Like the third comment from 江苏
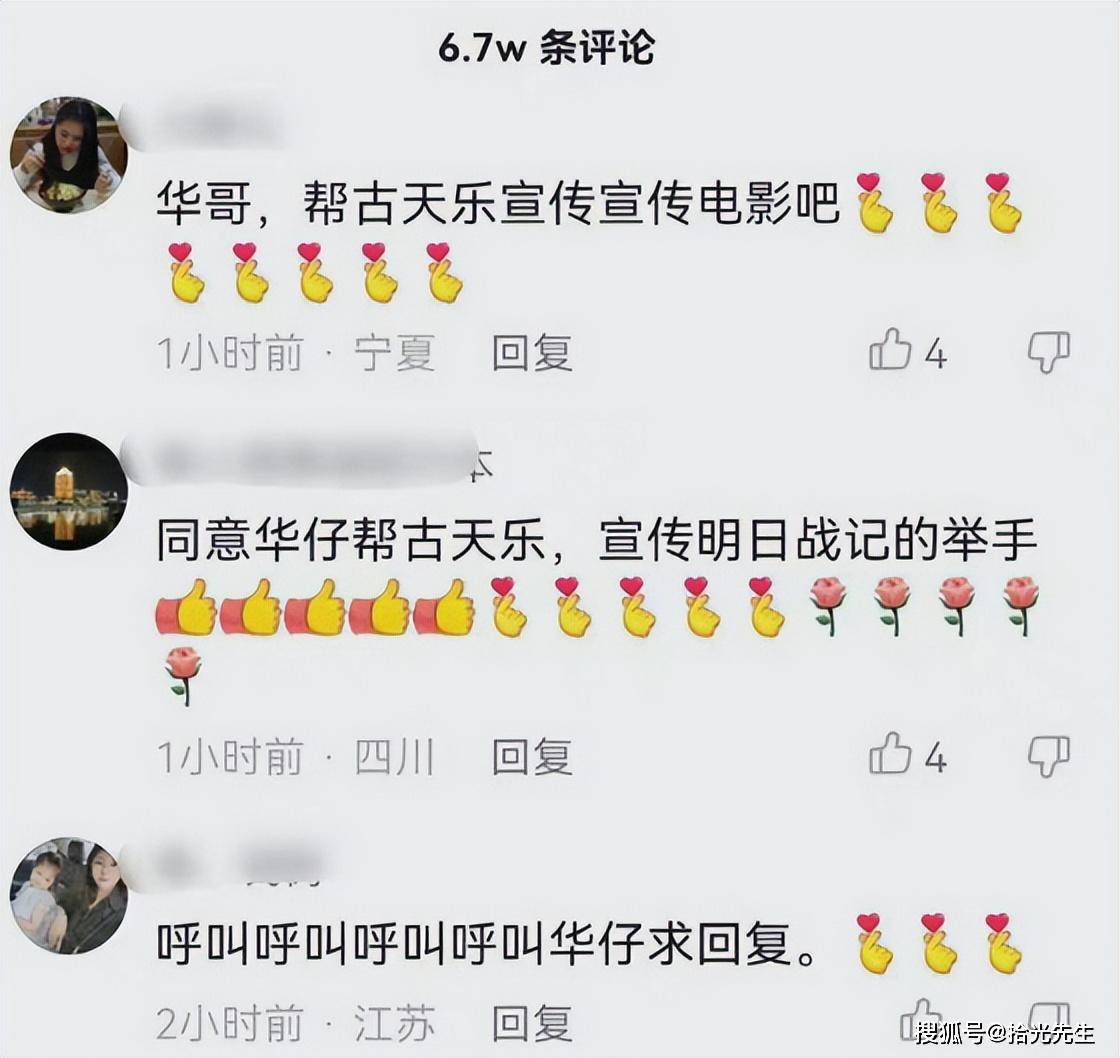1120x1058 pixels. pyautogui.click(x=921, y=1018)
